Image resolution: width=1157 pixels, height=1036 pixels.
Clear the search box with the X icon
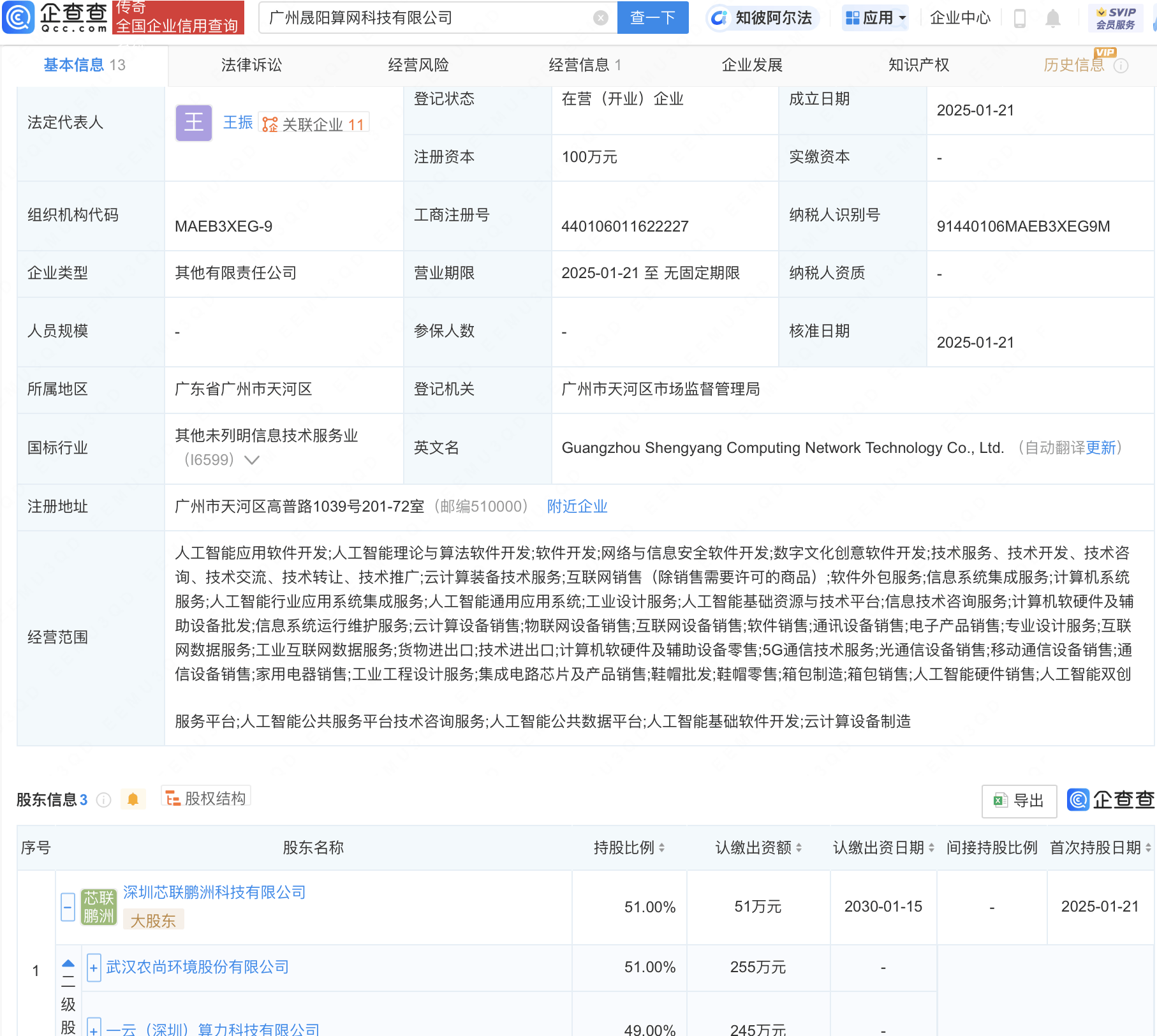[x=600, y=18]
